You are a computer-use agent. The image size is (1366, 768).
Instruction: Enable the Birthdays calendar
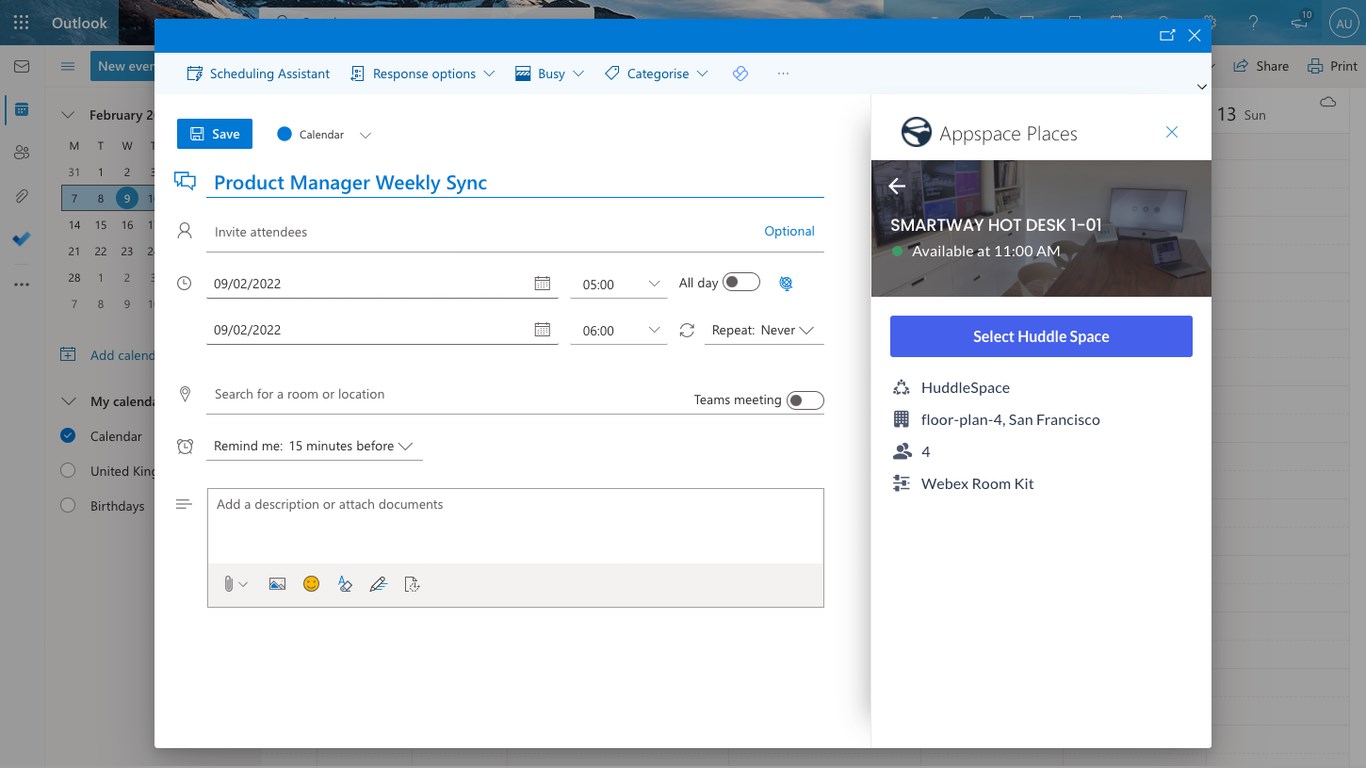tap(68, 505)
